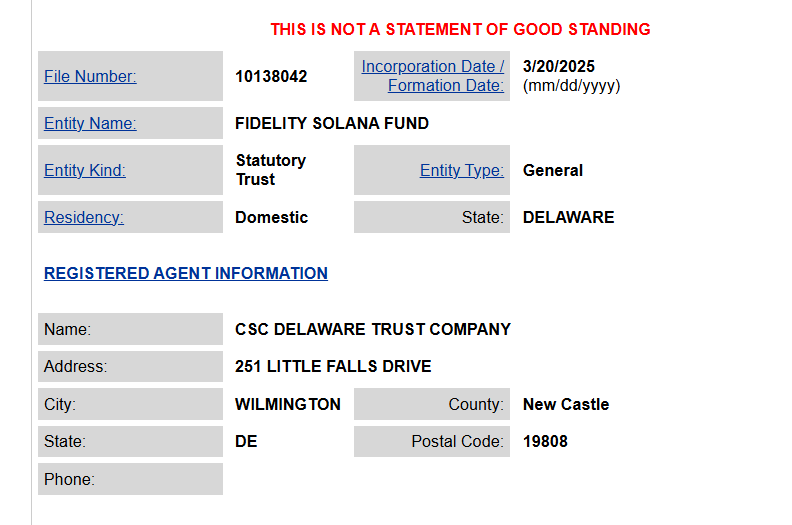Click the formation date 3/20/2025
Viewport: 792px width, 525px height.
tap(558, 66)
